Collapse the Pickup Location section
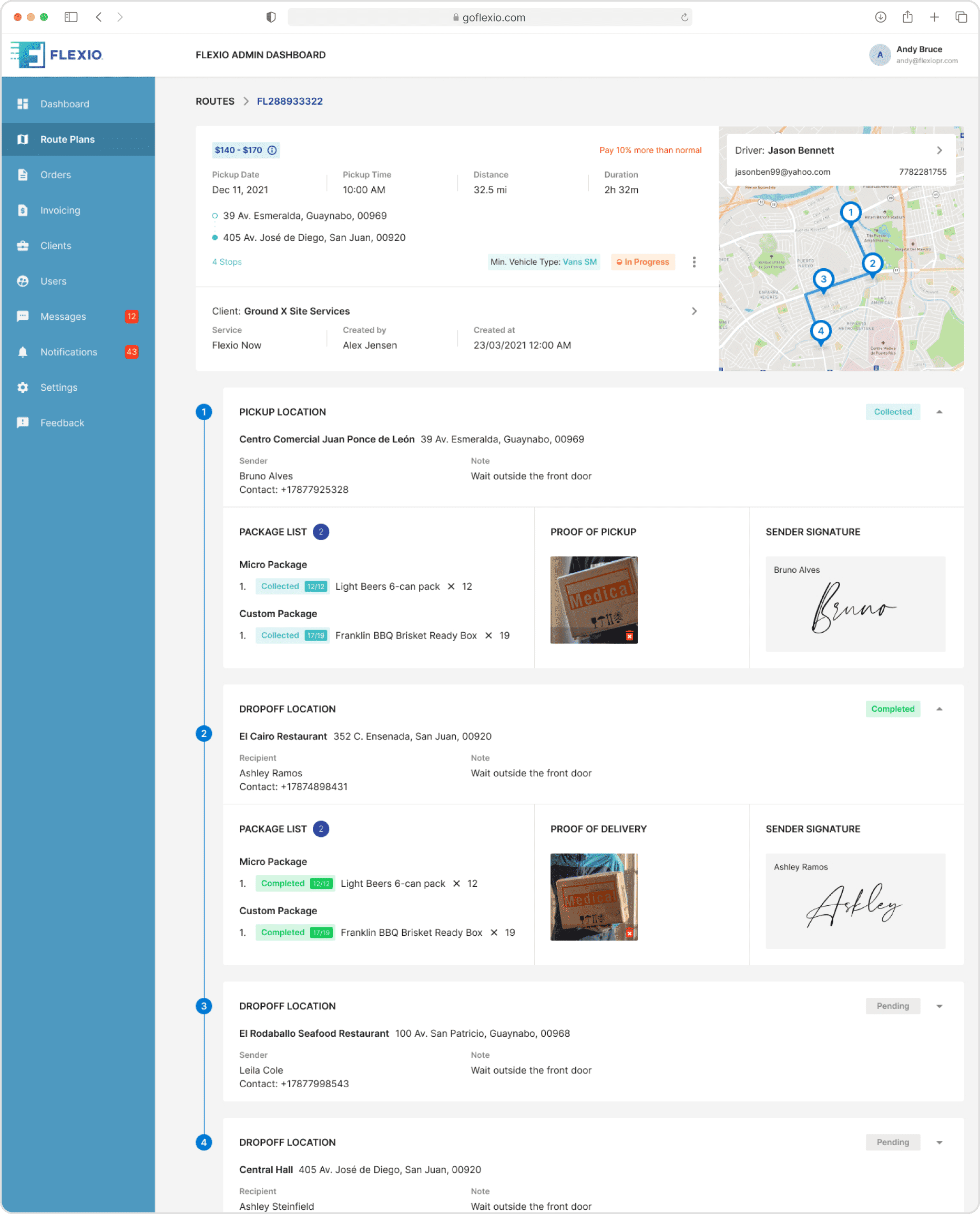This screenshot has height=1214, width=980. pos(939,412)
